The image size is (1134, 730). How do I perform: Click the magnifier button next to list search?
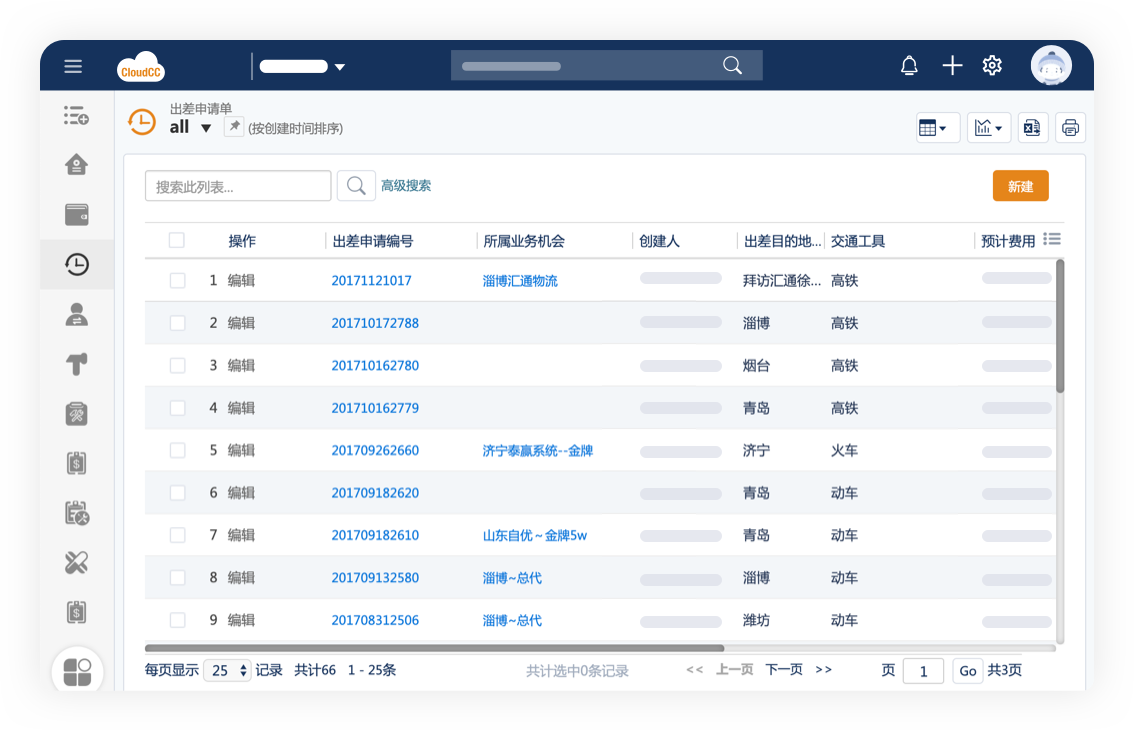(356, 186)
